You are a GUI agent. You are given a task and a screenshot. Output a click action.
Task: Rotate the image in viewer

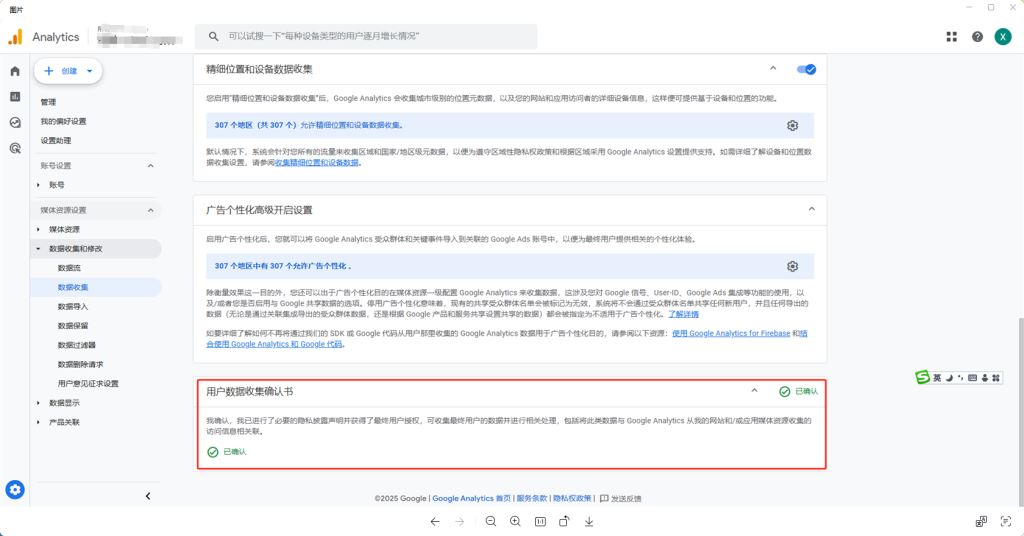coord(564,522)
